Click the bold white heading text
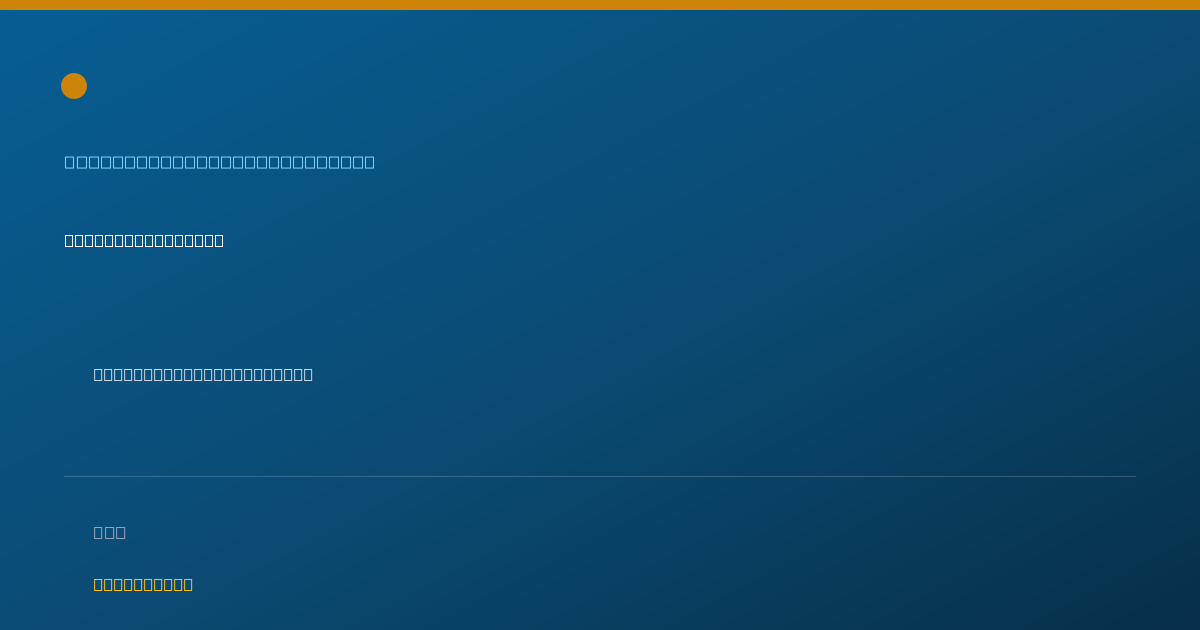Image resolution: width=1200 pixels, height=630 pixels. 144,240
